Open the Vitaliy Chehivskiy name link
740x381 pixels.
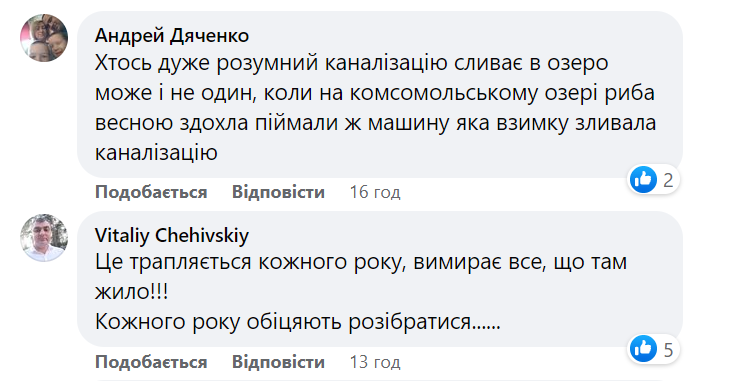point(172,235)
